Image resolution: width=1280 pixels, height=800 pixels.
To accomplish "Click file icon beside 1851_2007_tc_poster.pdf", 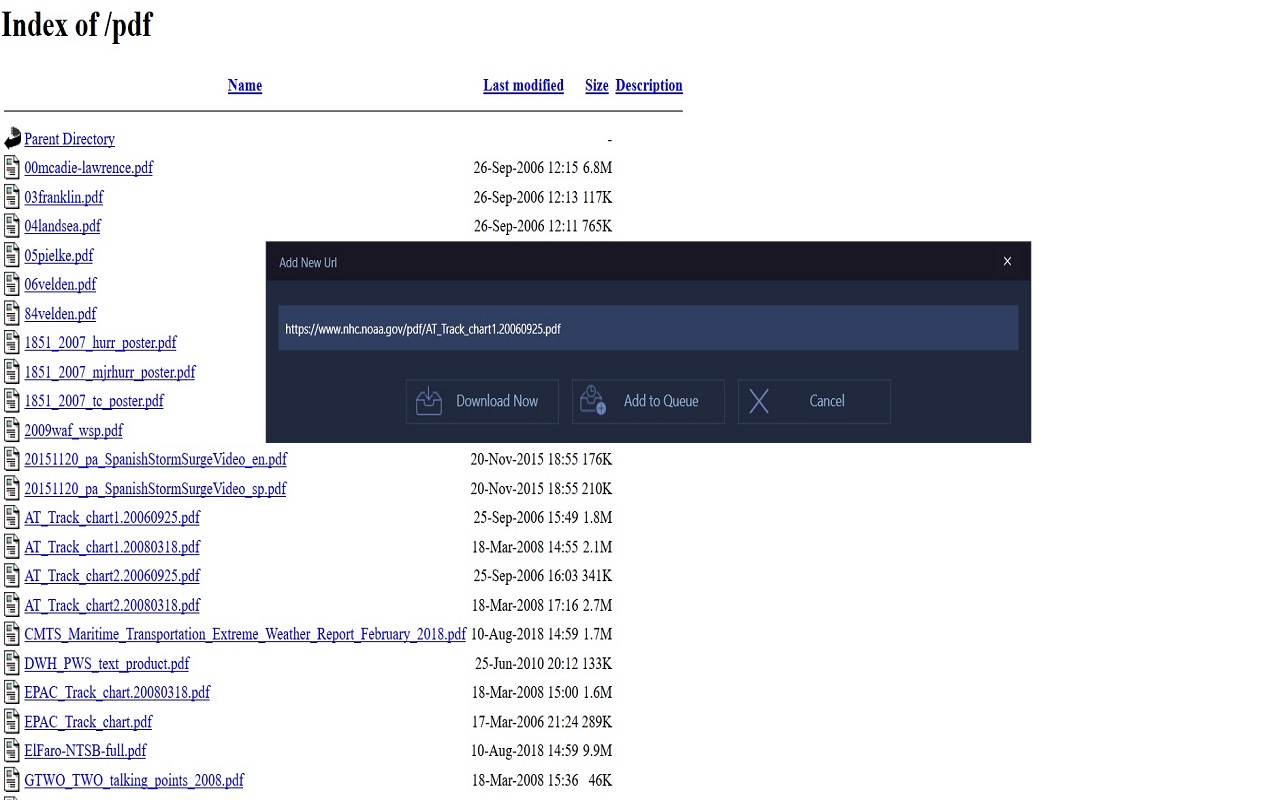I will click(x=12, y=401).
